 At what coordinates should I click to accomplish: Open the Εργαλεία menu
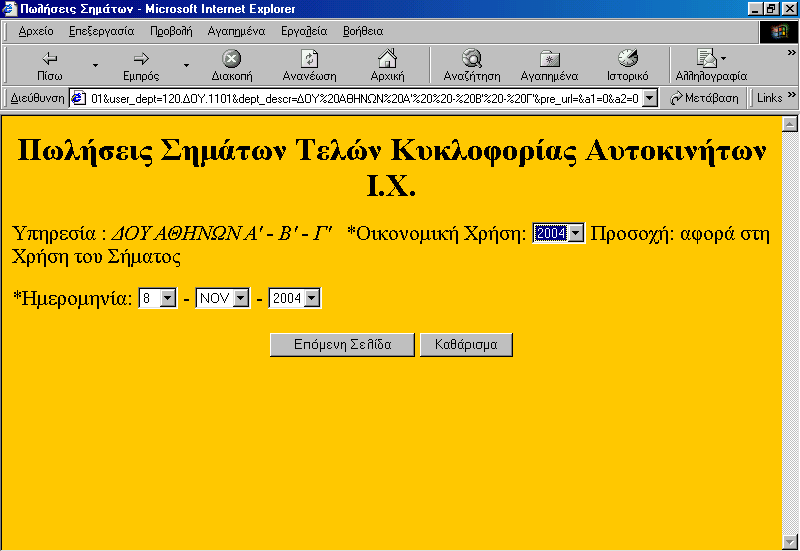[x=304, y=31]
